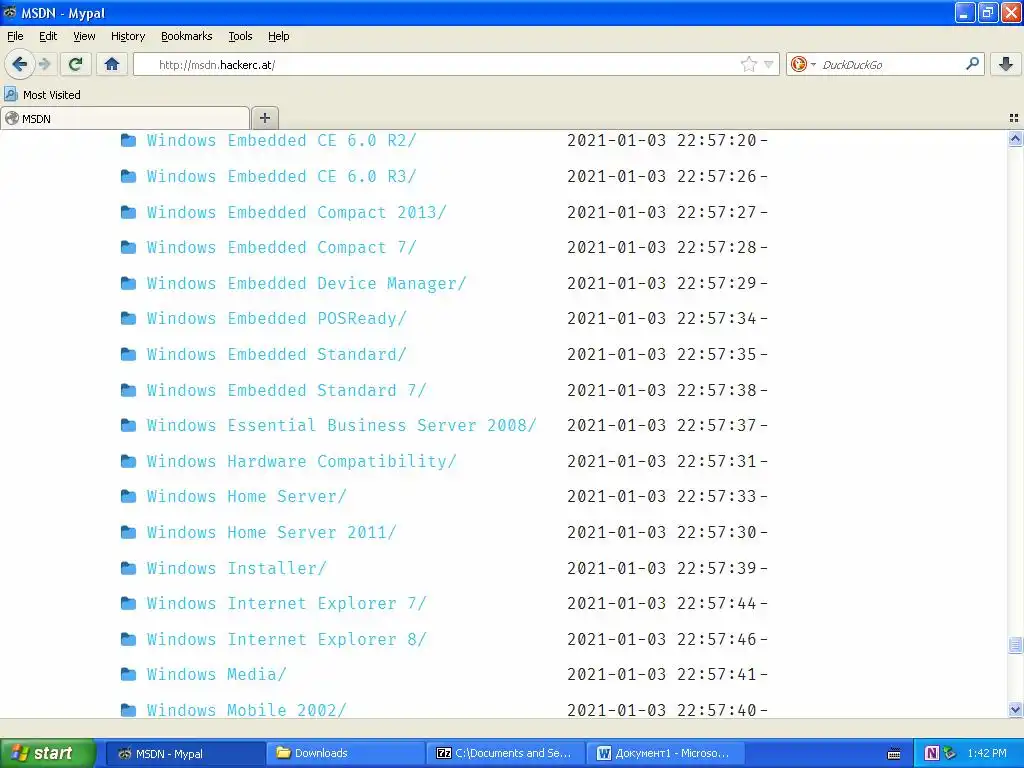Open the Downloads arrow toolbar button

[x=1006, y=64]
